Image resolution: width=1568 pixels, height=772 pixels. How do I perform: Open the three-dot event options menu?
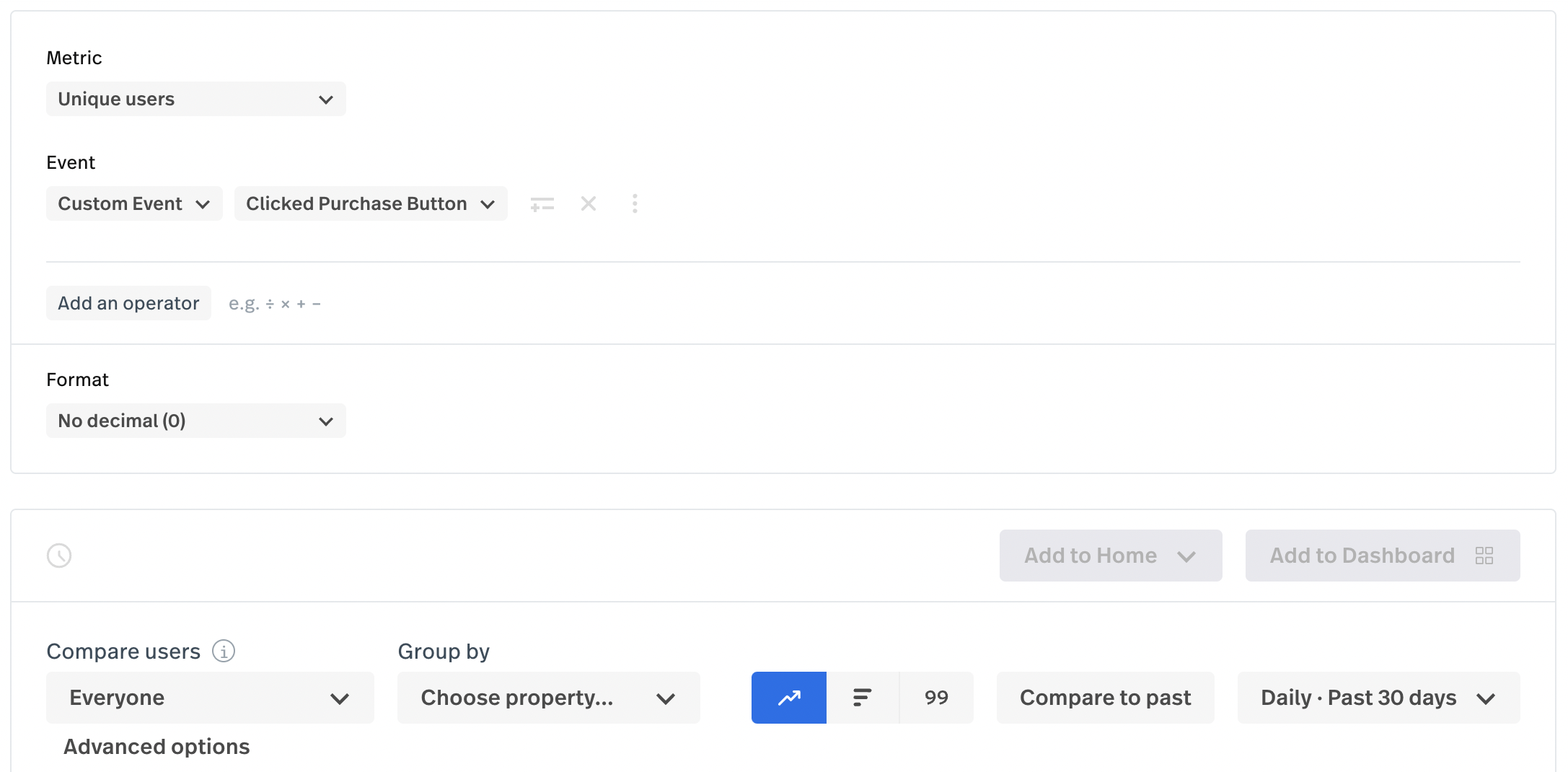[x=635, y=204]
